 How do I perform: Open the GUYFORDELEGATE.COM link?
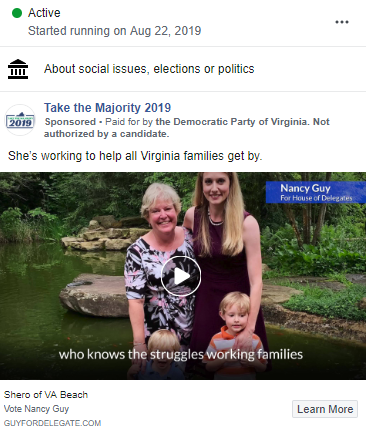click(52, 423)
